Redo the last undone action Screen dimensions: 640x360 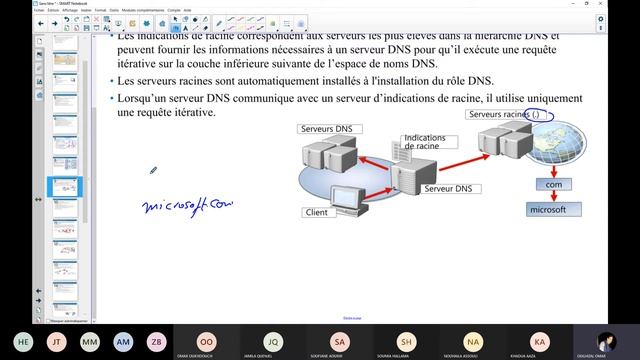76,19
